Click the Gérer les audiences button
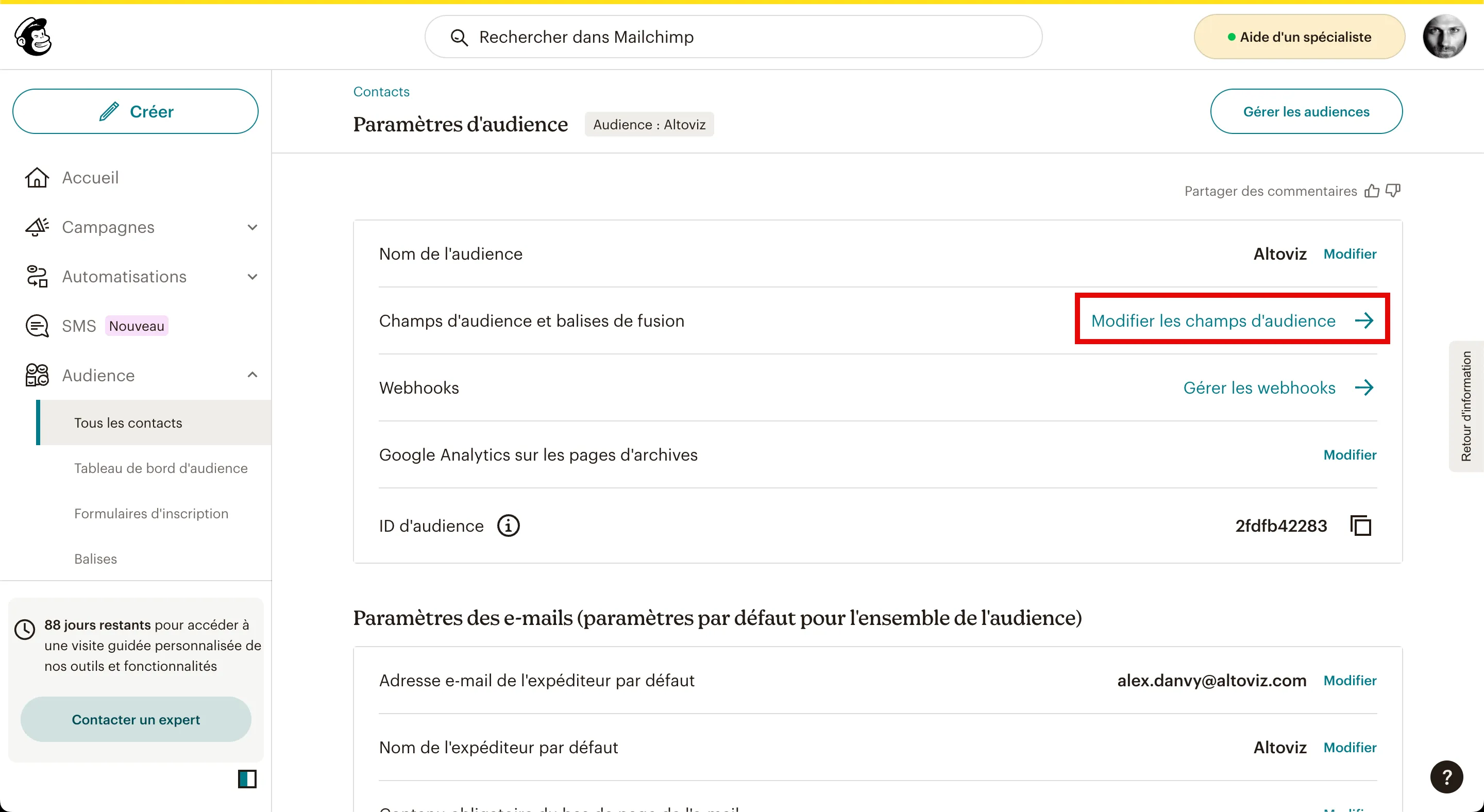 (1306, 112)
